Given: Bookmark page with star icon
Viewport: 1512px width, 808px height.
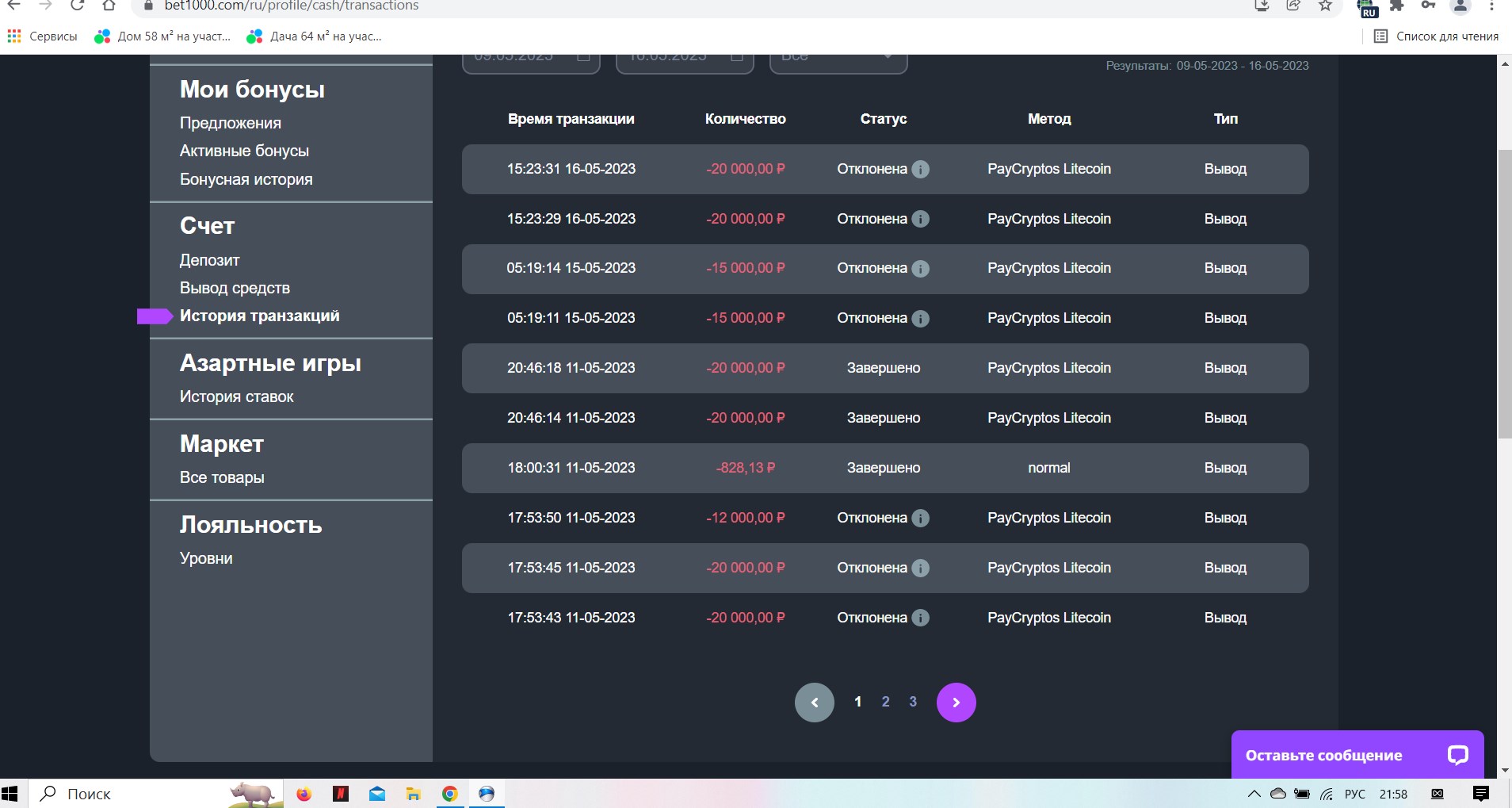Looking at the screenshot, I should click(x=1325, y=6).
